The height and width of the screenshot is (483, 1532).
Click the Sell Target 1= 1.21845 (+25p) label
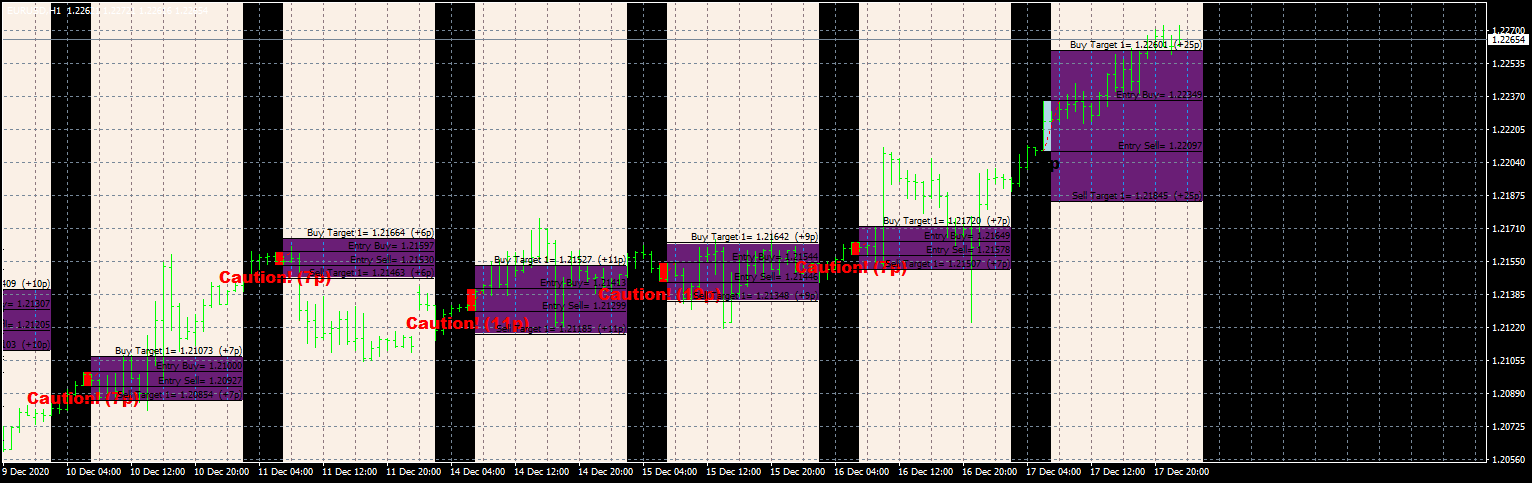pyautogui.click(x=1137, y=195)
